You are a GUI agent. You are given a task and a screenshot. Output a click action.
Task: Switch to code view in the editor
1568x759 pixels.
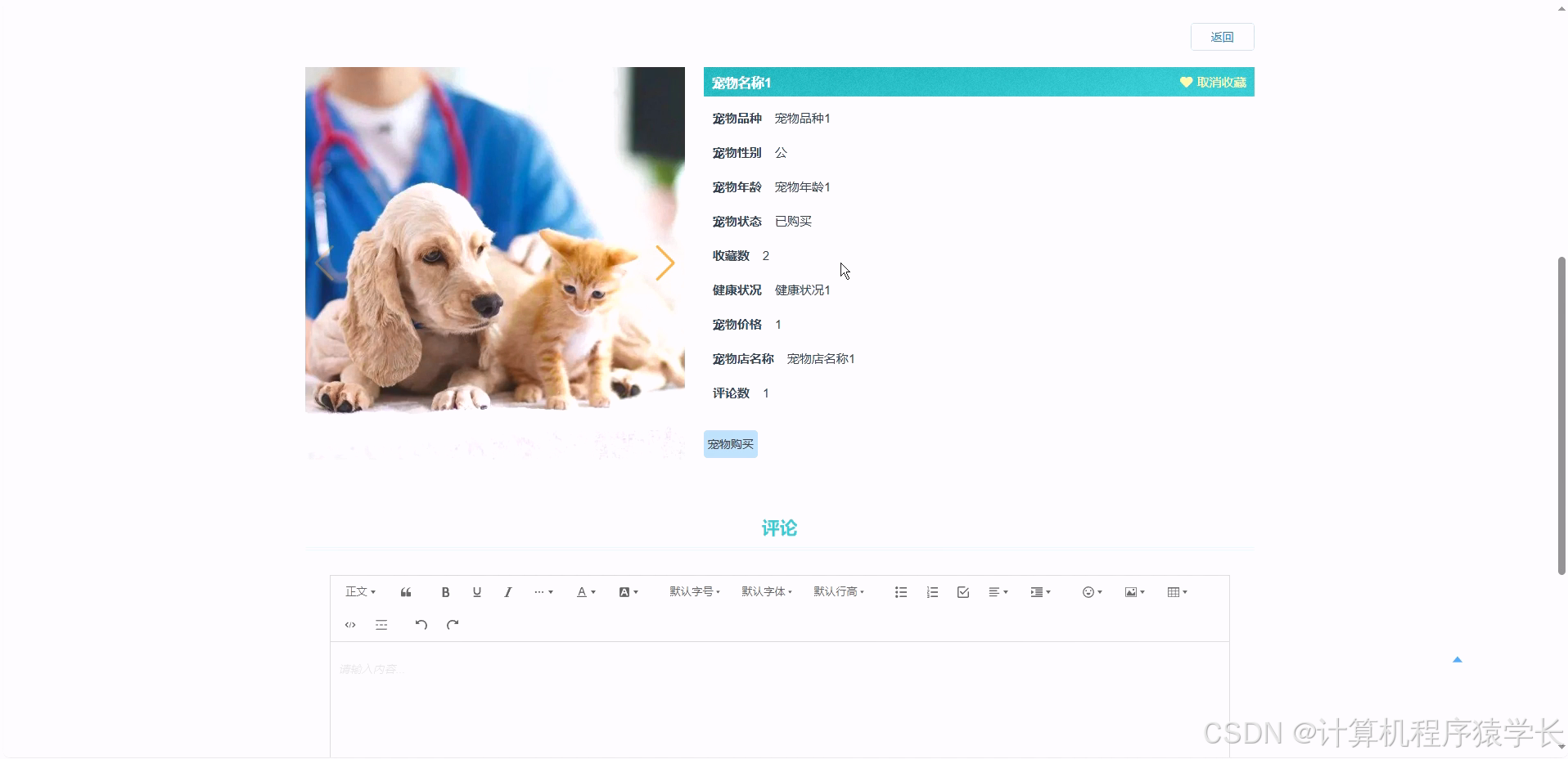click(349, 624)
